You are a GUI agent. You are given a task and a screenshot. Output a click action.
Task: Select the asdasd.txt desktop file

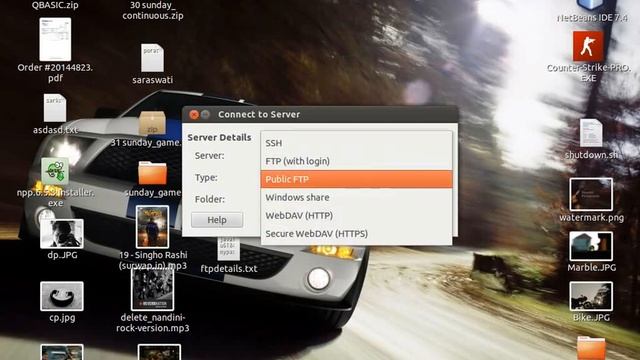[x=55, y=108]
